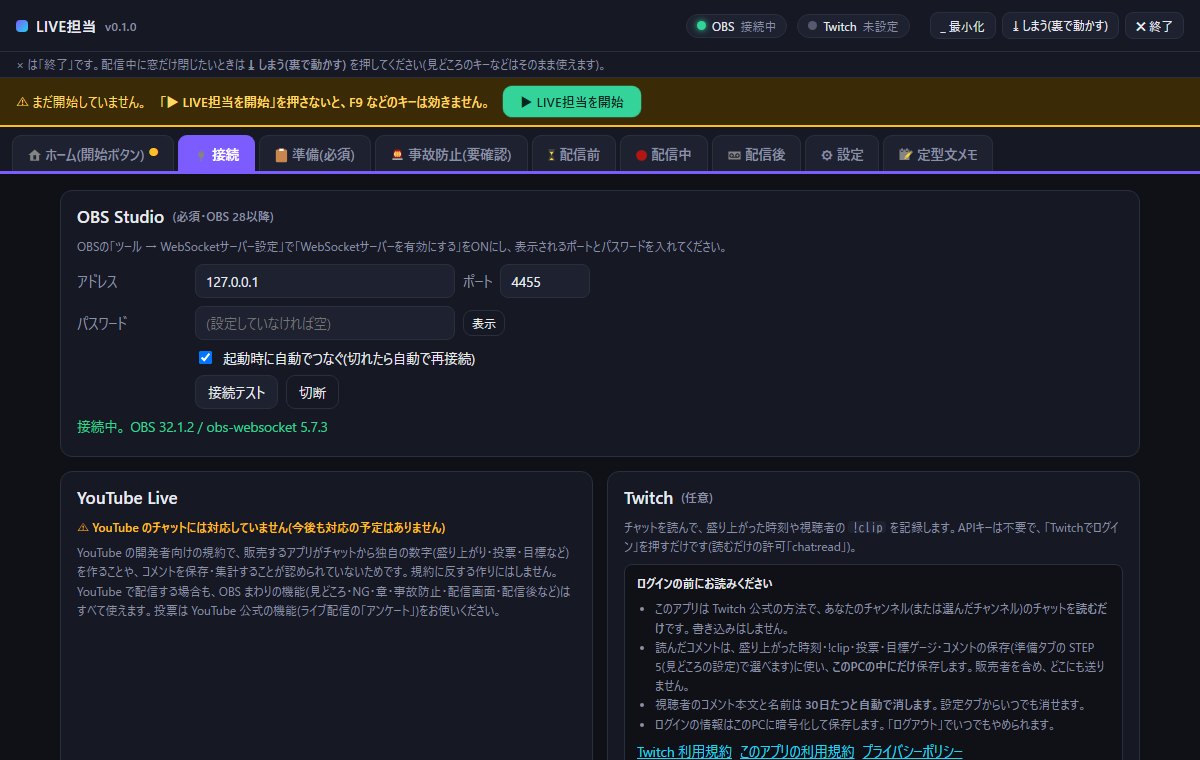Screen dimensions: 1200x760
Task: Click the blue LIVE担当 app logo icon
Action: pyautogui.click(x=22, y=26)
